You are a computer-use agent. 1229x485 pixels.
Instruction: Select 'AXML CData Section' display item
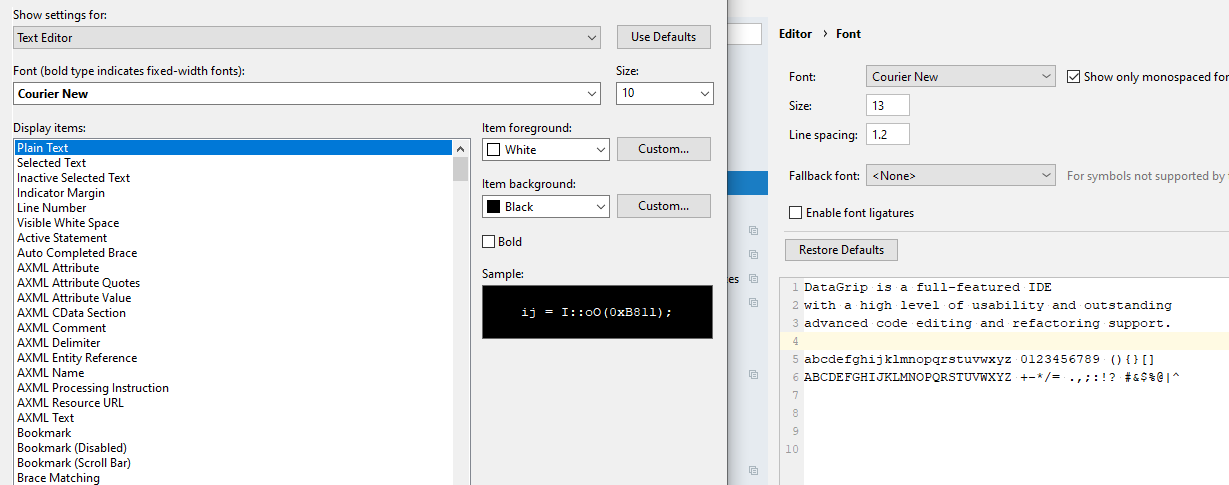(x=233, y=313)
